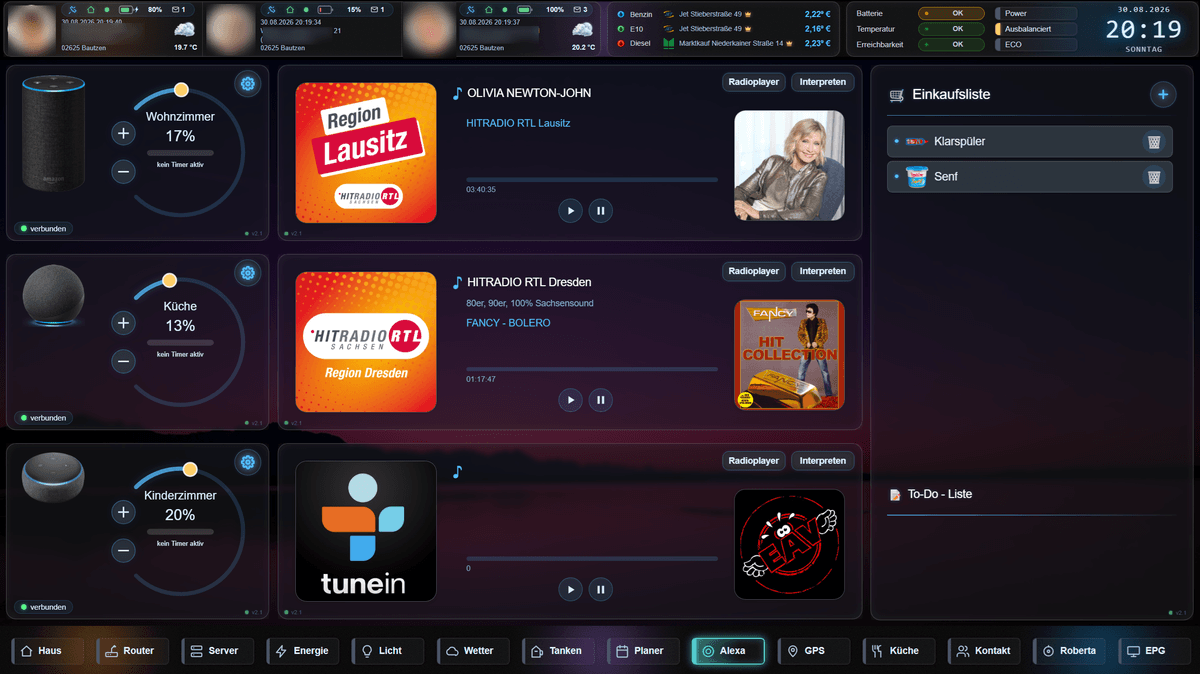Open Radioplayer in the Küche player
Image resolution: width=1200 pixels, height=674 pixels.
[754, 271]
